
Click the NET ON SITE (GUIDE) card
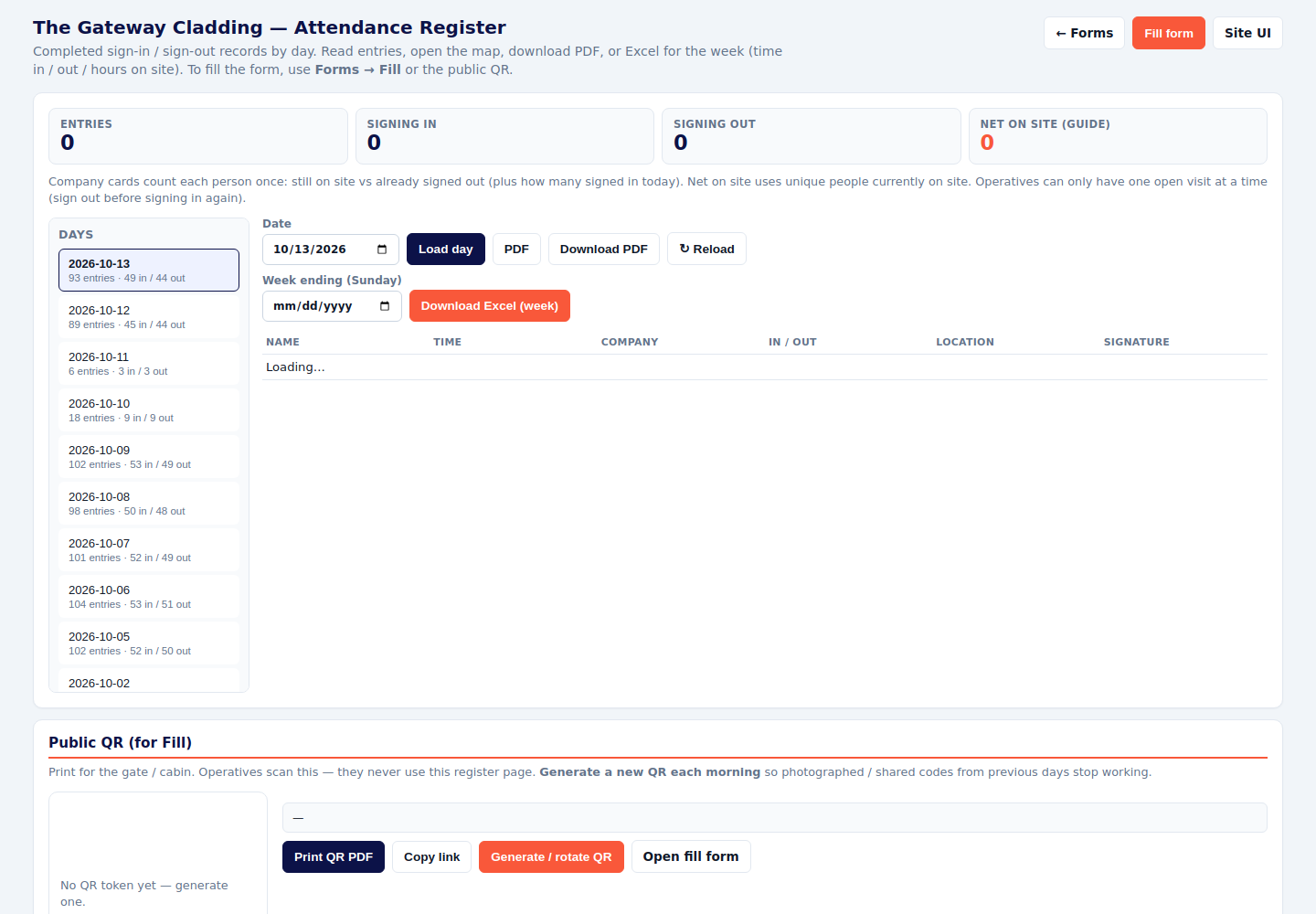[1118, 136]
